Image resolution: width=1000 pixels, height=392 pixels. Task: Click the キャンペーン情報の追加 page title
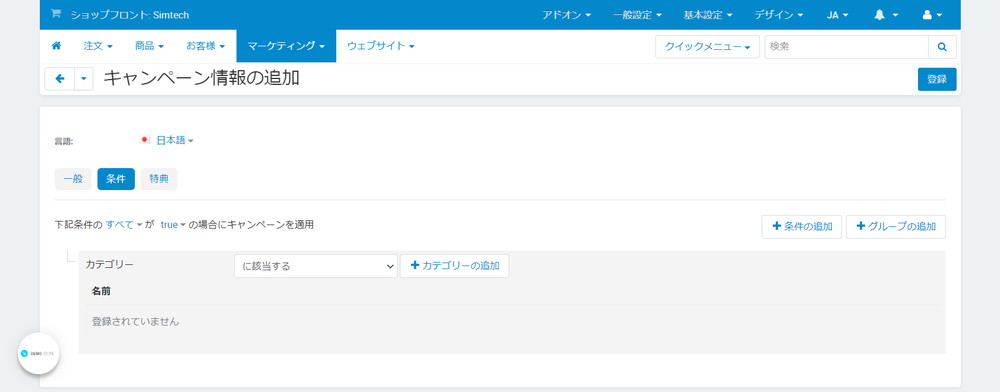202,78
